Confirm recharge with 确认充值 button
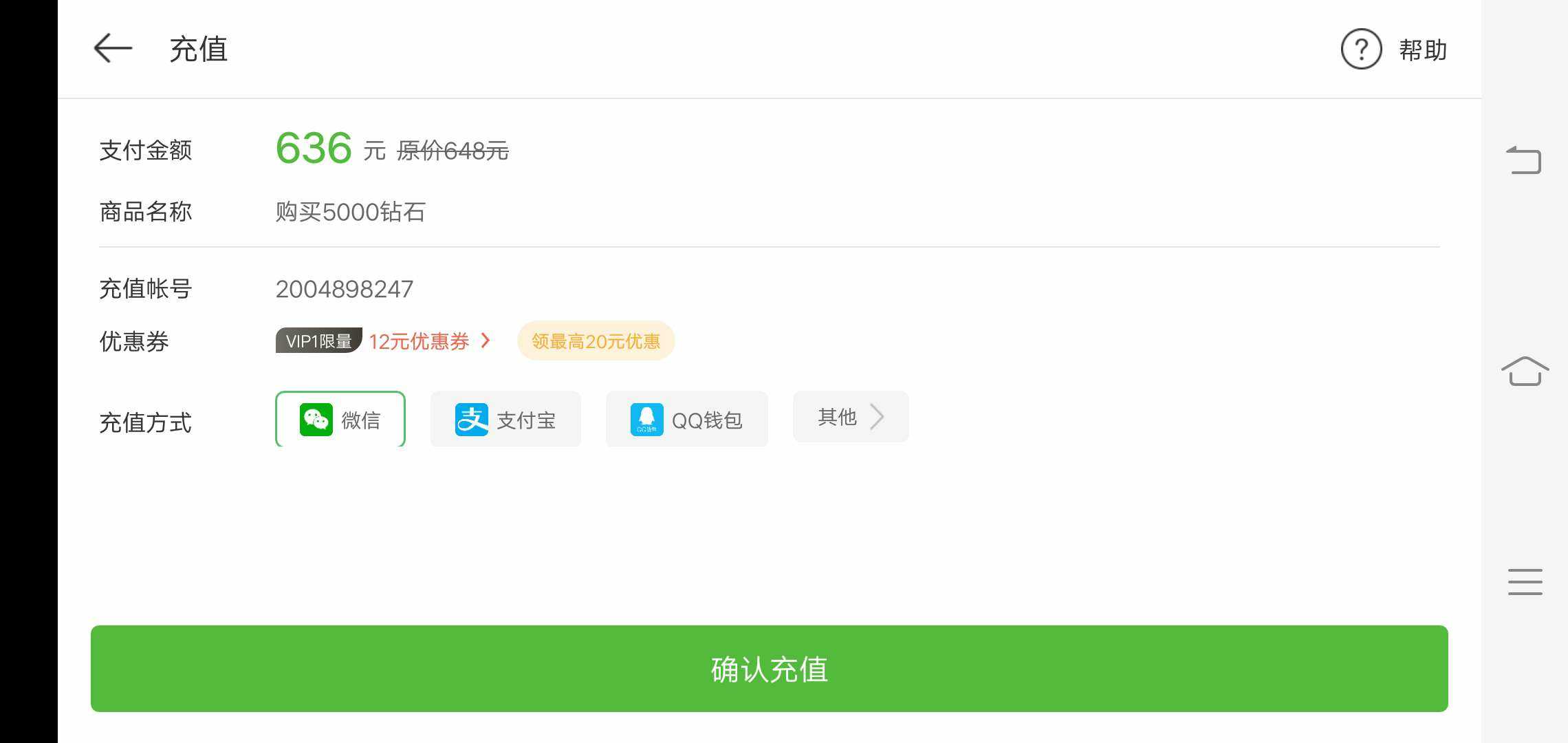The image size is (1568, 743). pyautogui.click(x=769, y=669)
